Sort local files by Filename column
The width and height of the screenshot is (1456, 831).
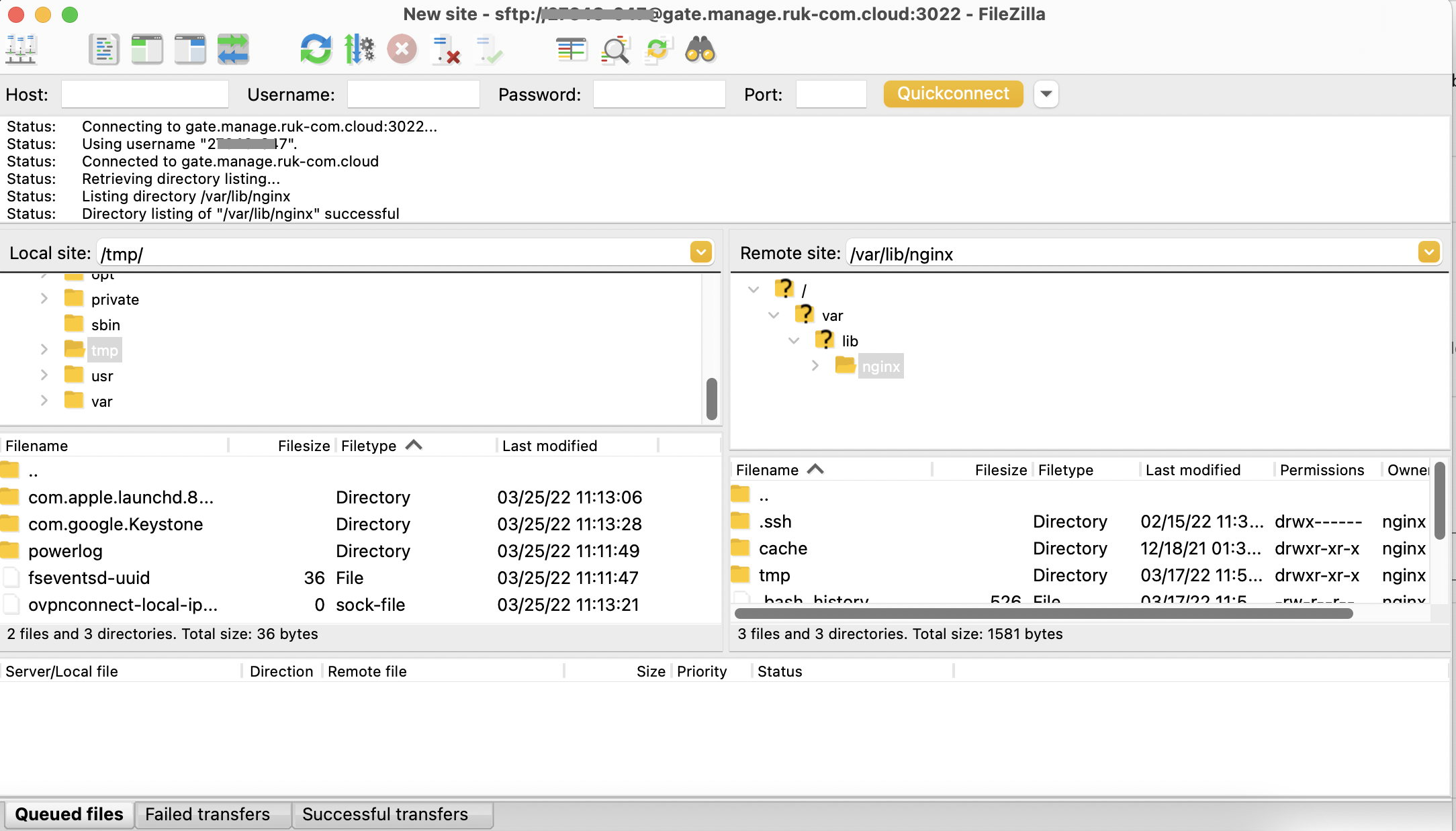click(114, 446)
